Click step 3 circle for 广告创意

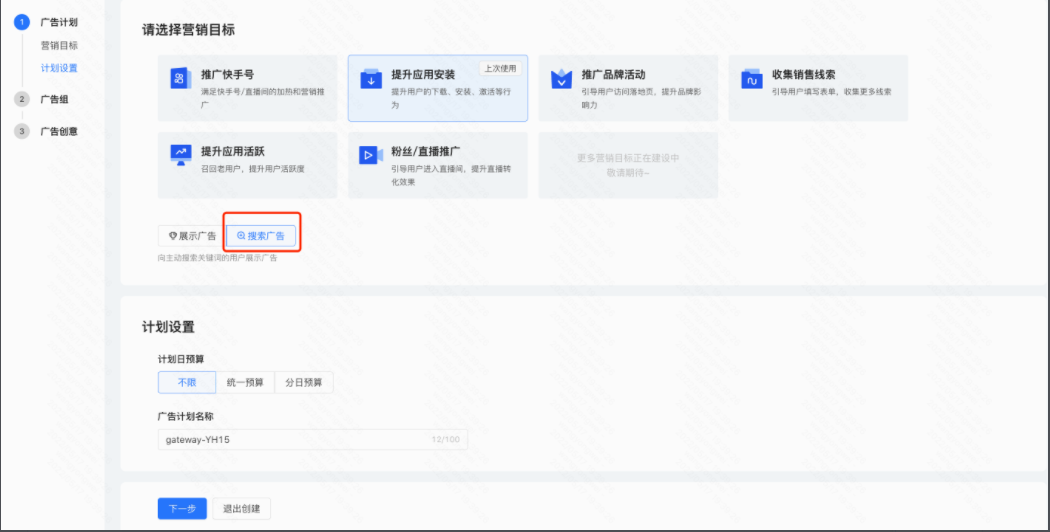tap(21, 131)
